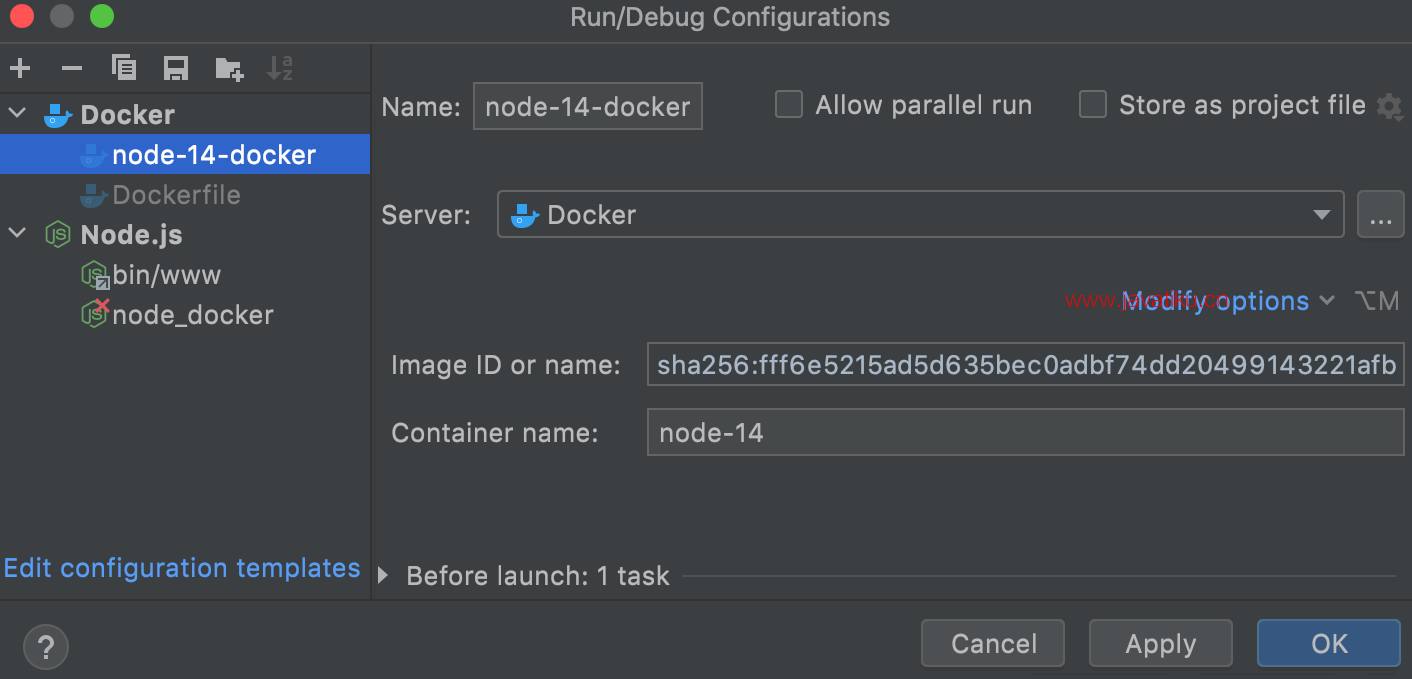1412x679 pixels.
Task: Enable Allow parallel run checkbox
Action: [789, 105]
